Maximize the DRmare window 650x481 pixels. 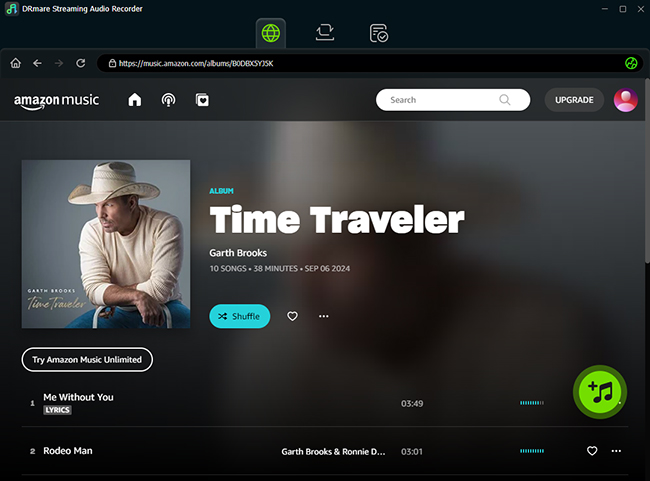coord(623,9)
